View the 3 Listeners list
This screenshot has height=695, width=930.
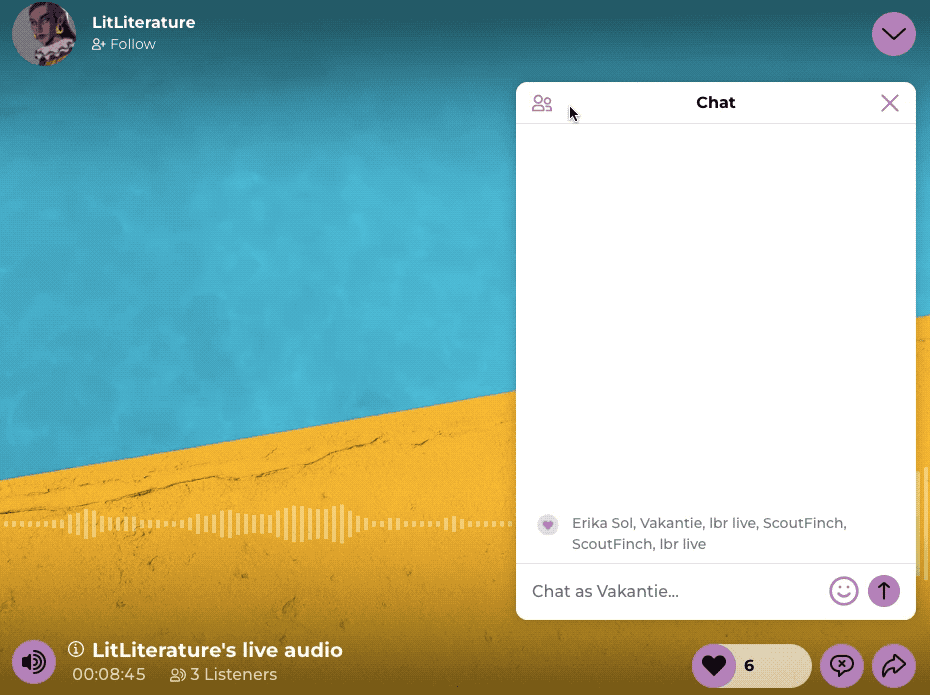[224, 675]
